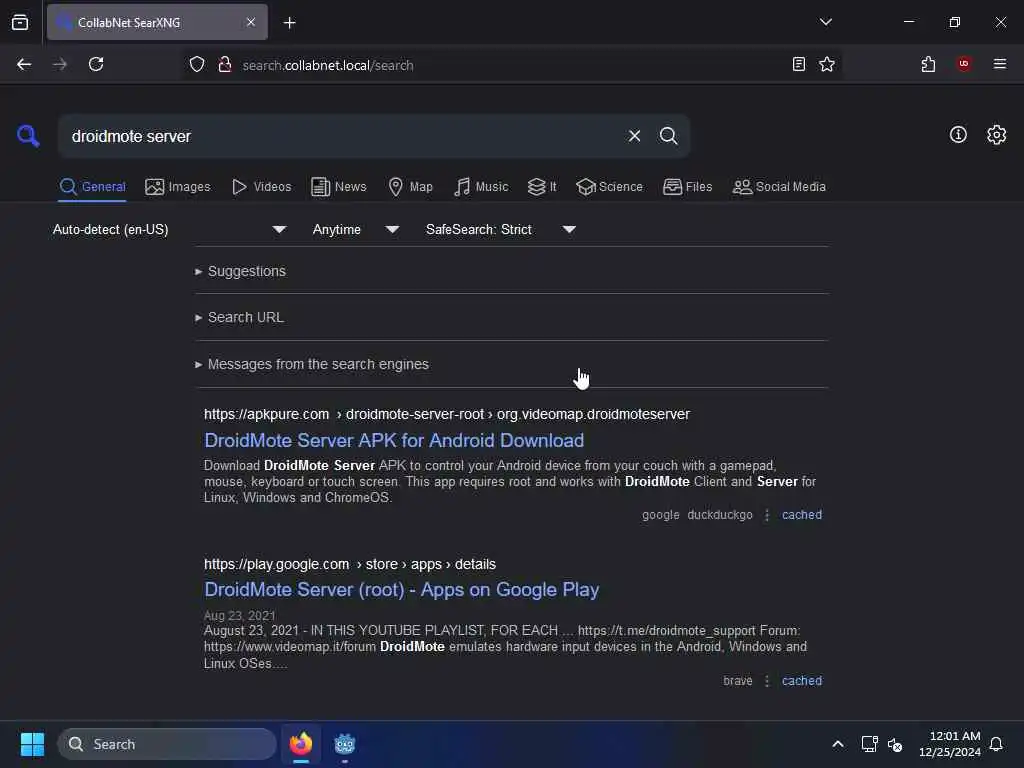Click Godot robot icon in taskbar
The width and height of the screenshot is (1024, 768).
pyautogui.click(x=345, y=744)
